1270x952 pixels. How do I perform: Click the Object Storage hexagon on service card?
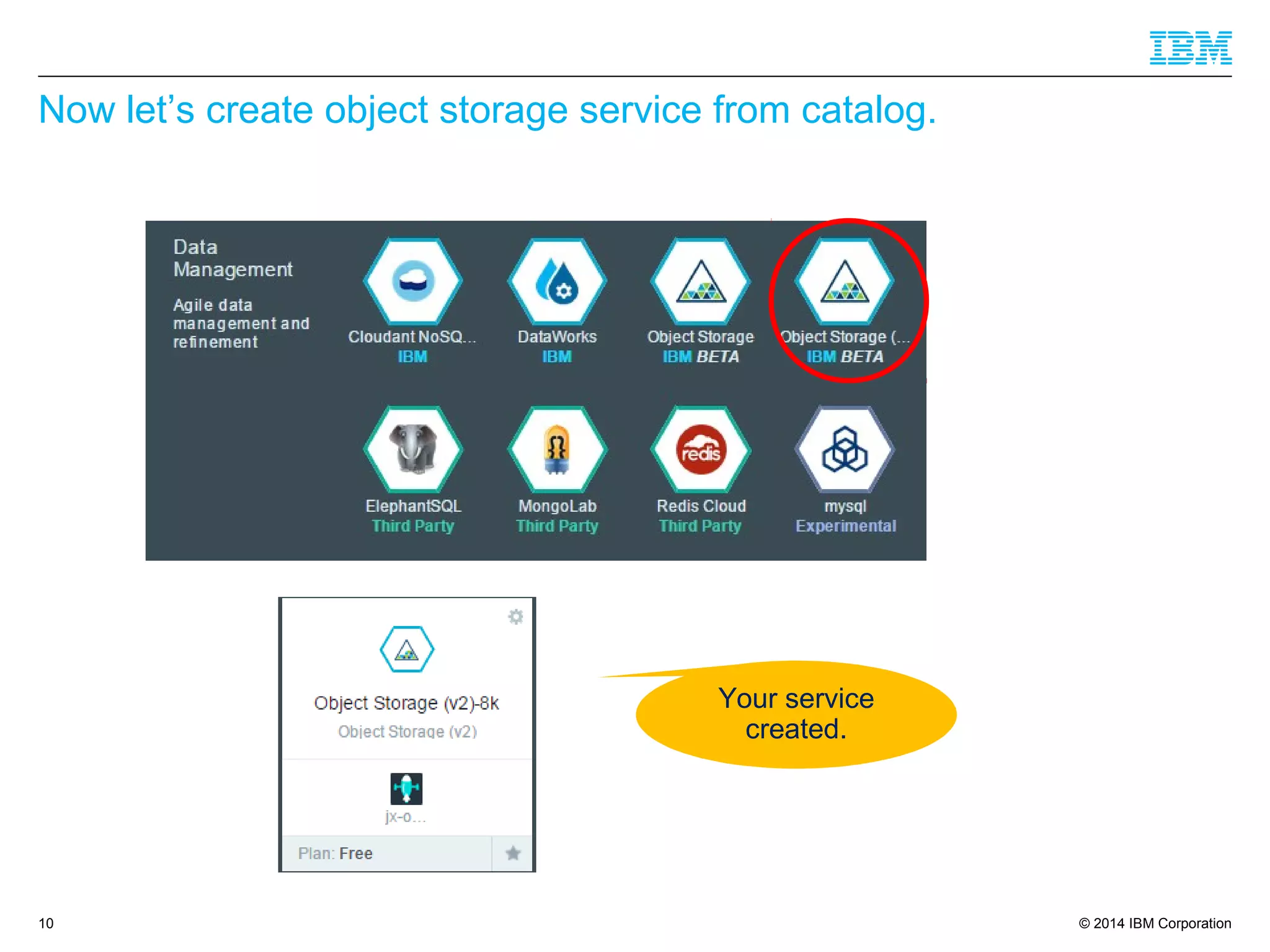click(407, 650)
